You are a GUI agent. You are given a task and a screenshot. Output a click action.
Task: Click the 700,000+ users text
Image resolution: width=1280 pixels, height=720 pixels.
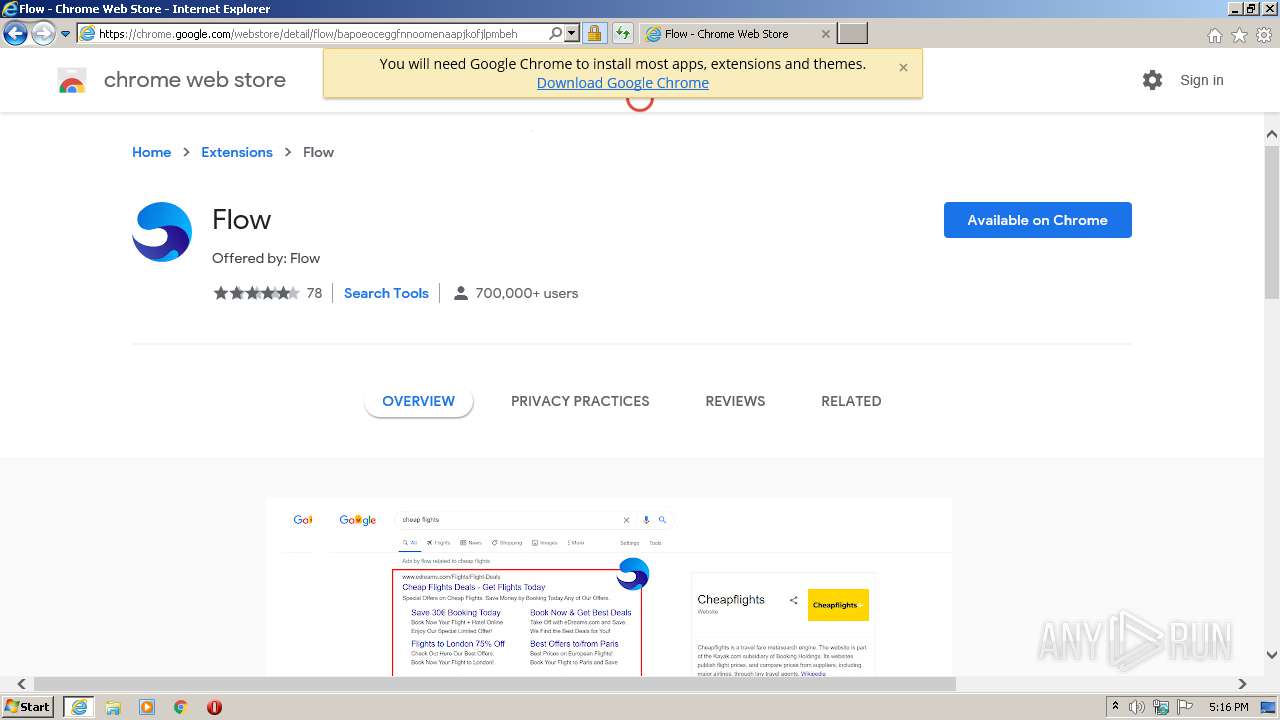527,293
